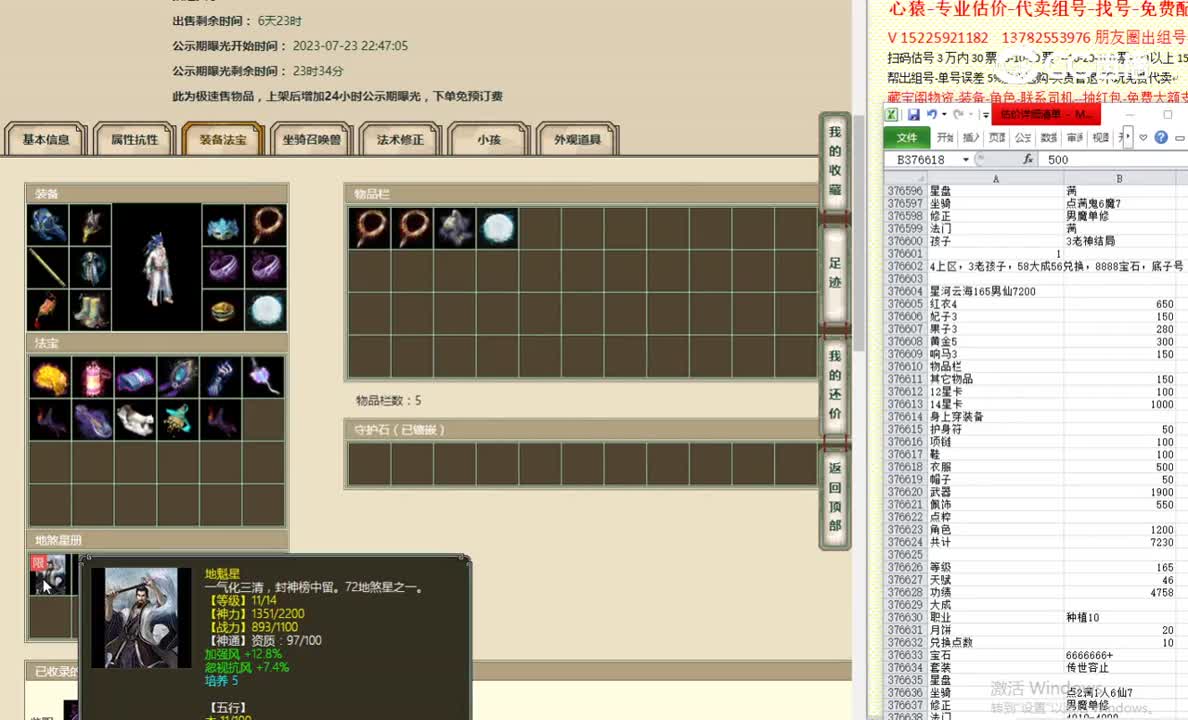1188x720 pixels.
Task: Select the white pearl item in 物品栏
Action: tap(498, 228)
